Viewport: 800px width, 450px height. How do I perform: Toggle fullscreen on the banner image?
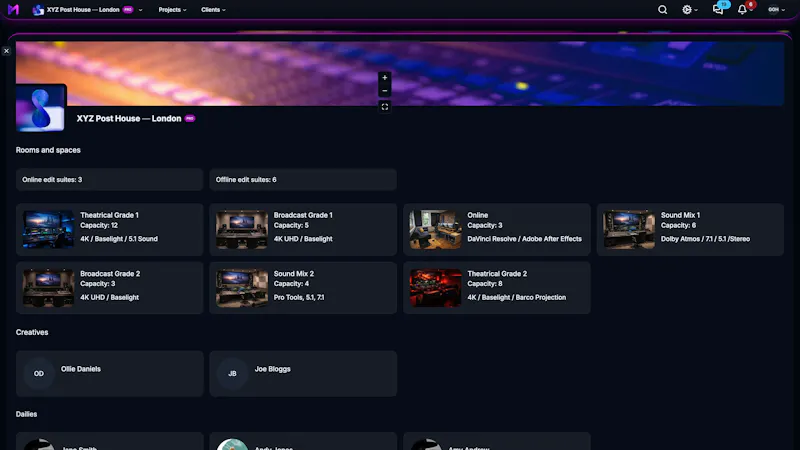pos(385,107)
